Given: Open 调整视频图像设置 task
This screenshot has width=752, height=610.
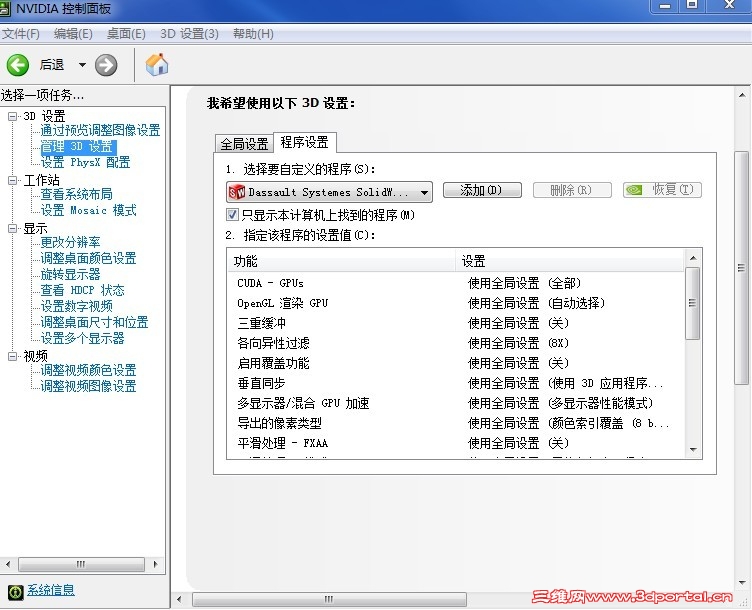Looking at the screenshot, I should click(x=88, y=386).
